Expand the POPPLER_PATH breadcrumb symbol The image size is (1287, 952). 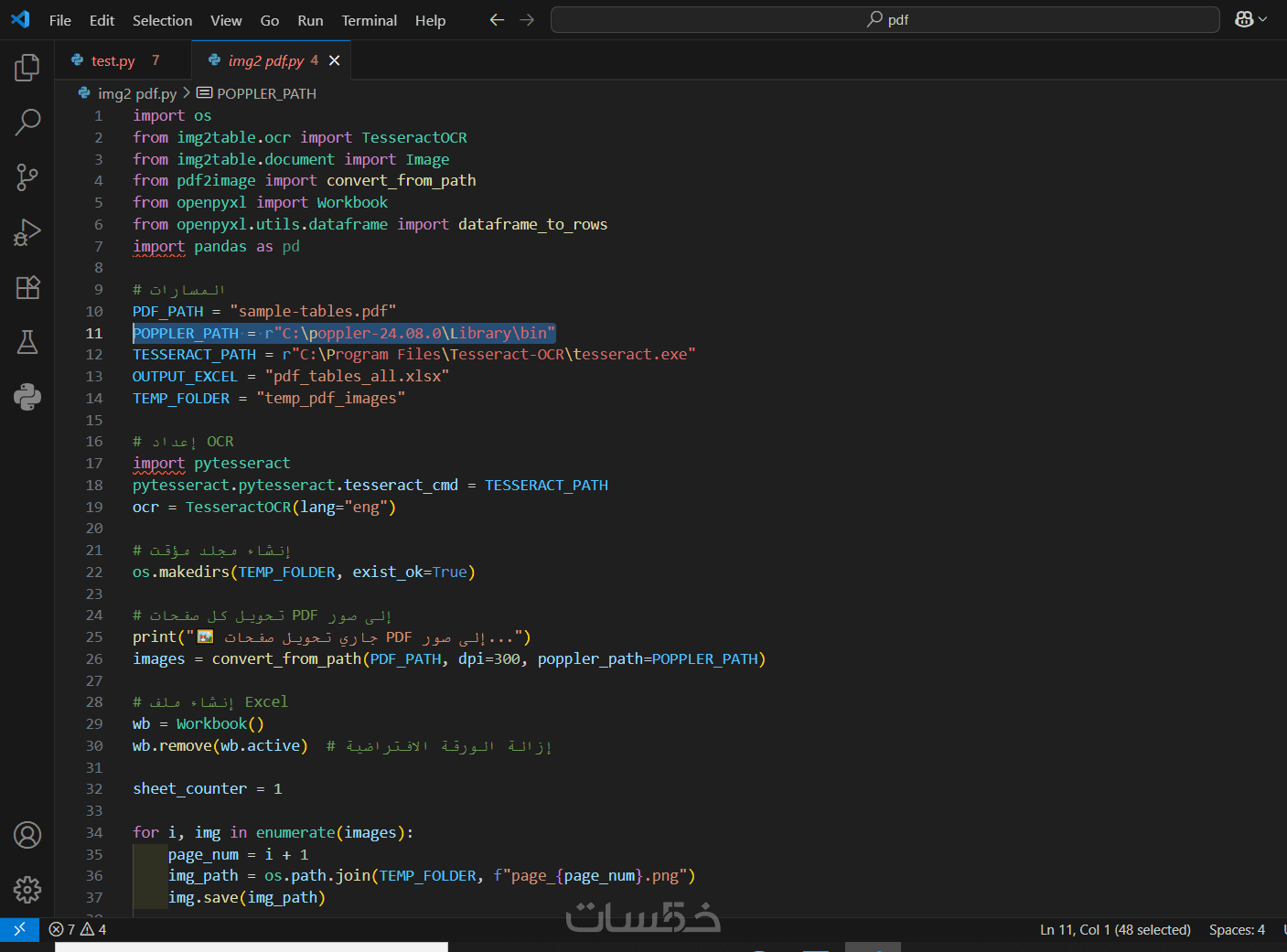(266, 93)
